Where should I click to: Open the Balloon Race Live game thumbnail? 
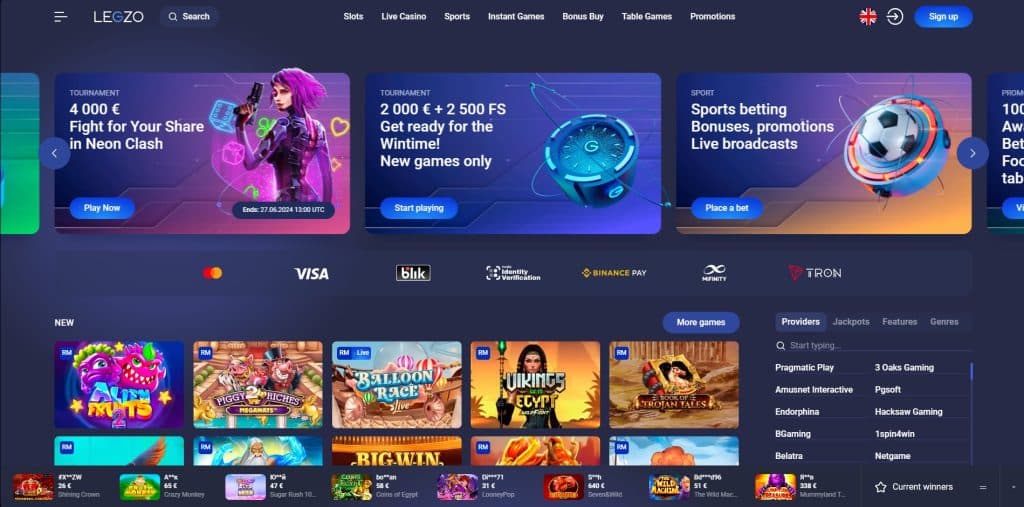click(396, 385)
